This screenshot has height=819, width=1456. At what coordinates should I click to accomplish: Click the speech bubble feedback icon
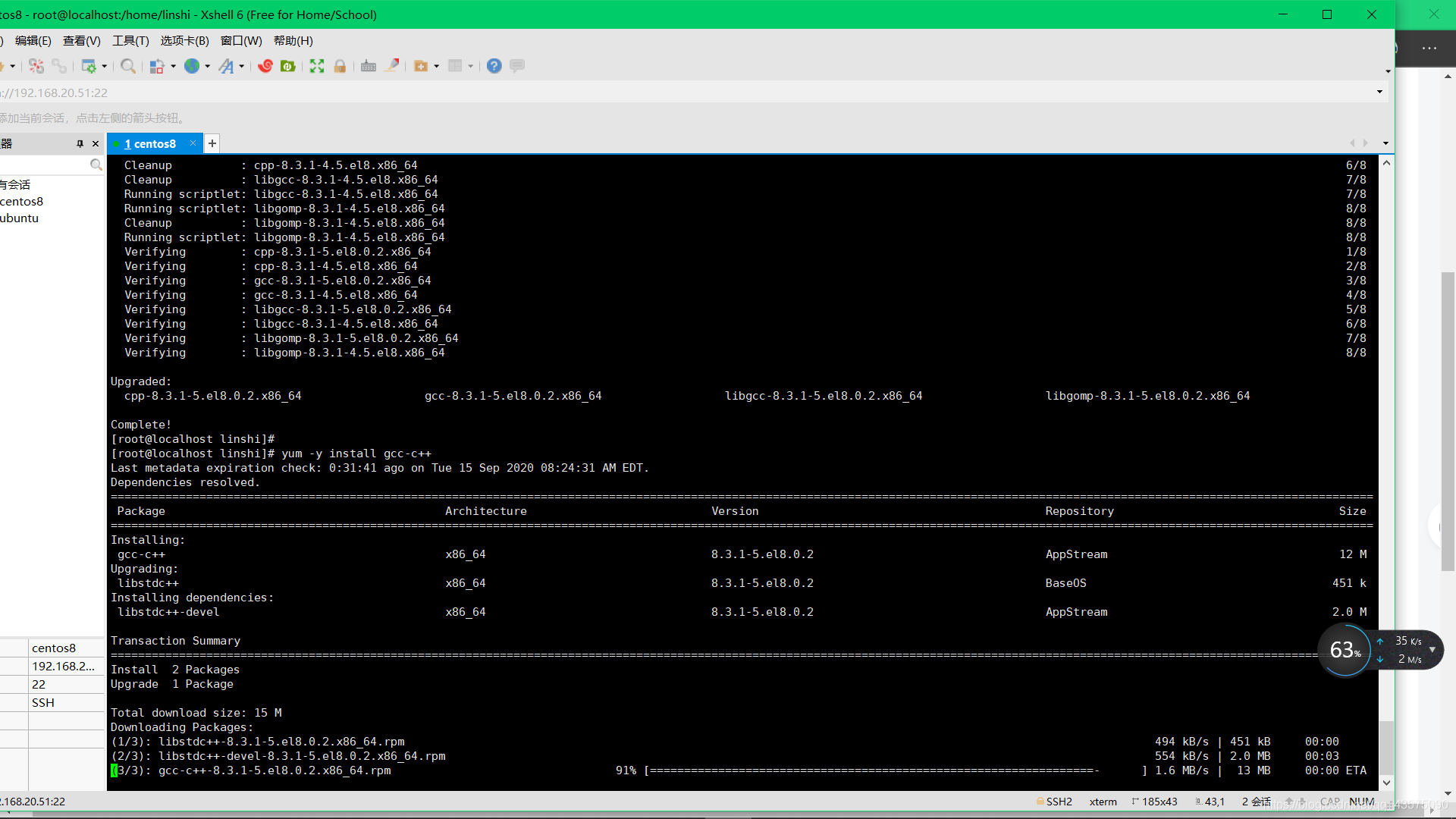(517, 66)
